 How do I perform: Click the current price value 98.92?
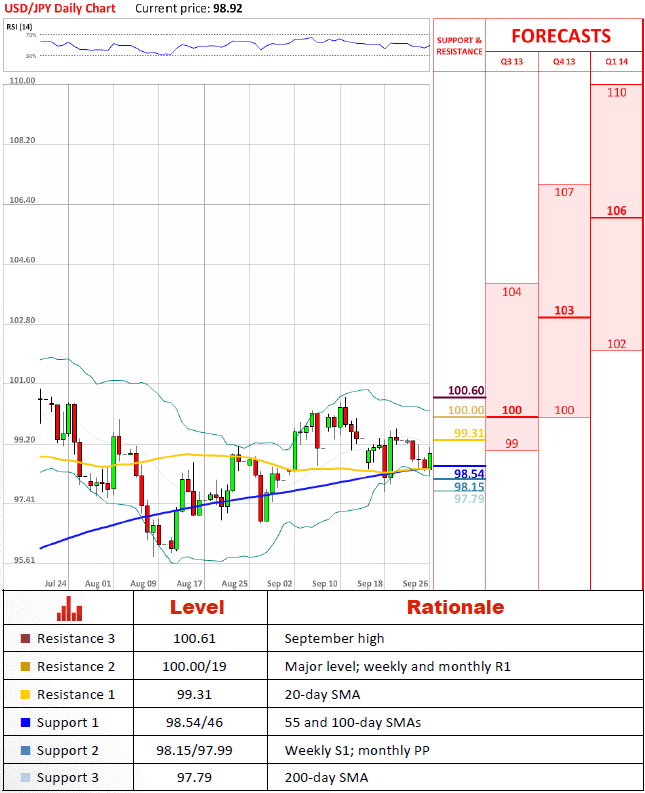(228, 9)
